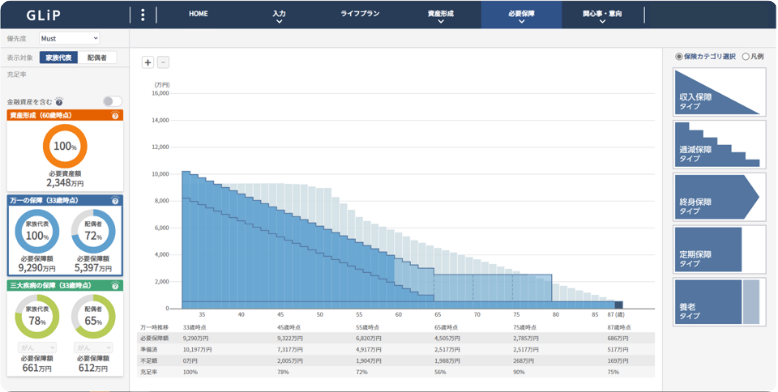778x392 pixels.
Task: Open the 配偶者 がん dropdown
Action: (93, 348)
